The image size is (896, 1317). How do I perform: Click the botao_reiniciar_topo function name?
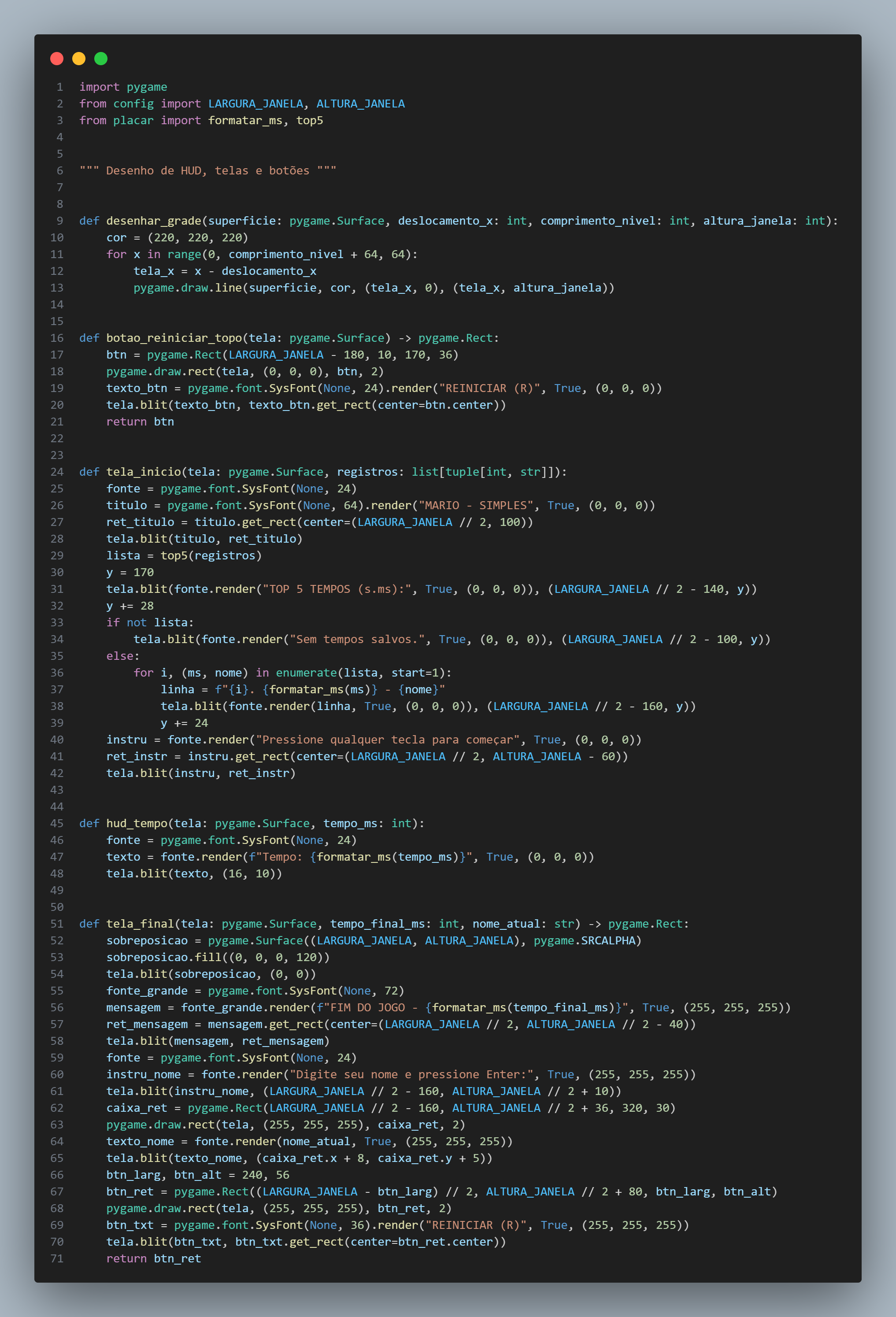click(174, 338)
